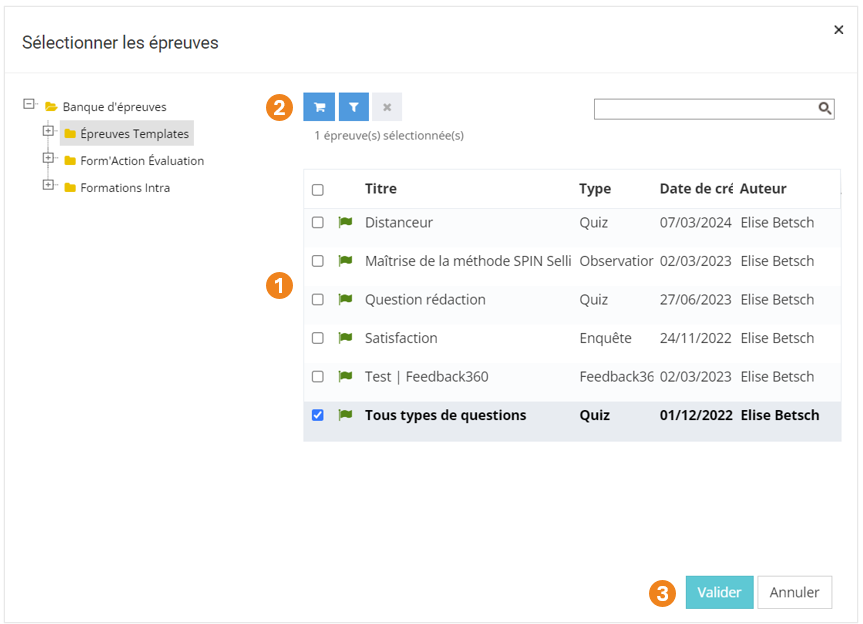863x624 pixels.
Task: Expand the Épreuves Templates tree node
Action: [x=47, y=131]
